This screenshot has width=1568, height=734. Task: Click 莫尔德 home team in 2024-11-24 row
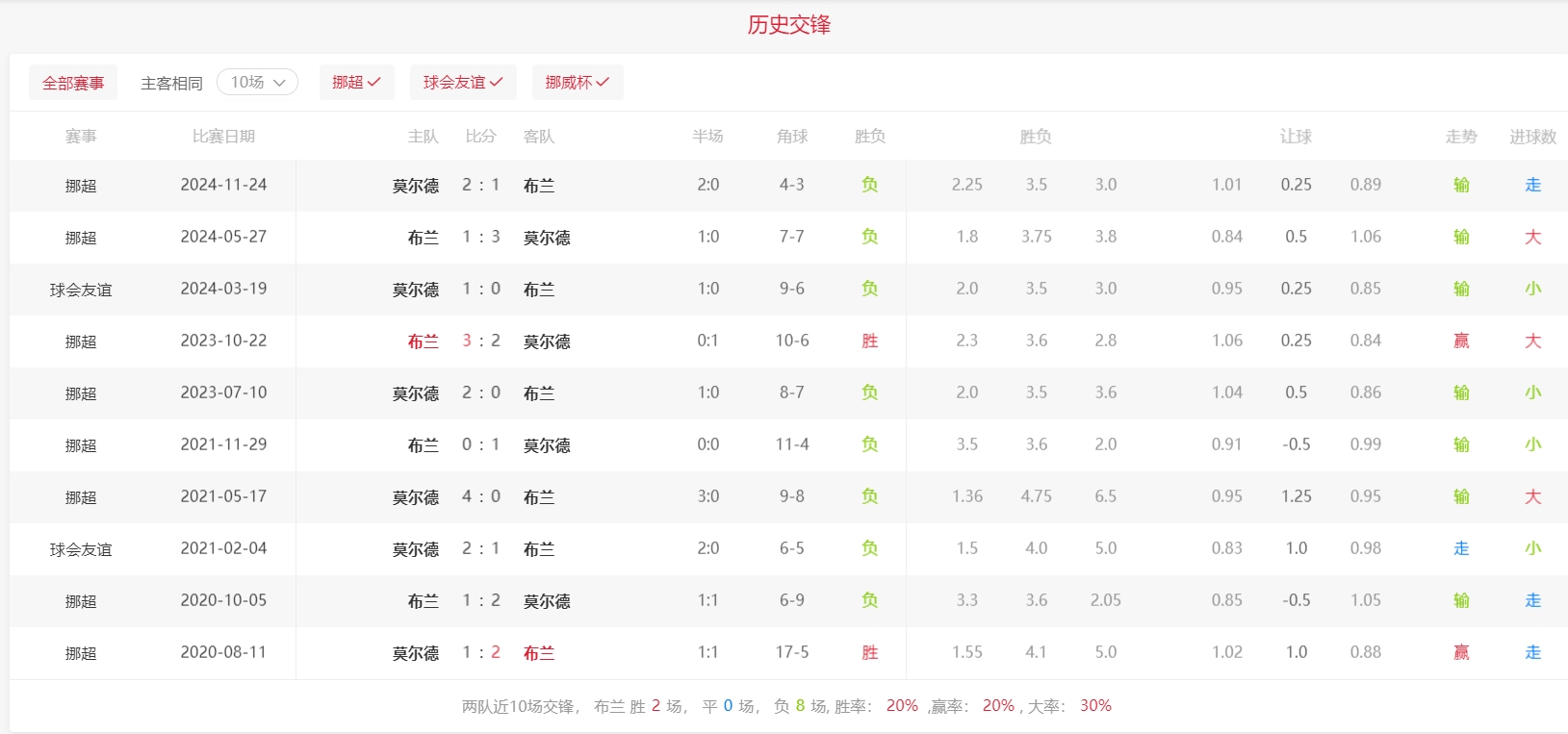(416, 186)
